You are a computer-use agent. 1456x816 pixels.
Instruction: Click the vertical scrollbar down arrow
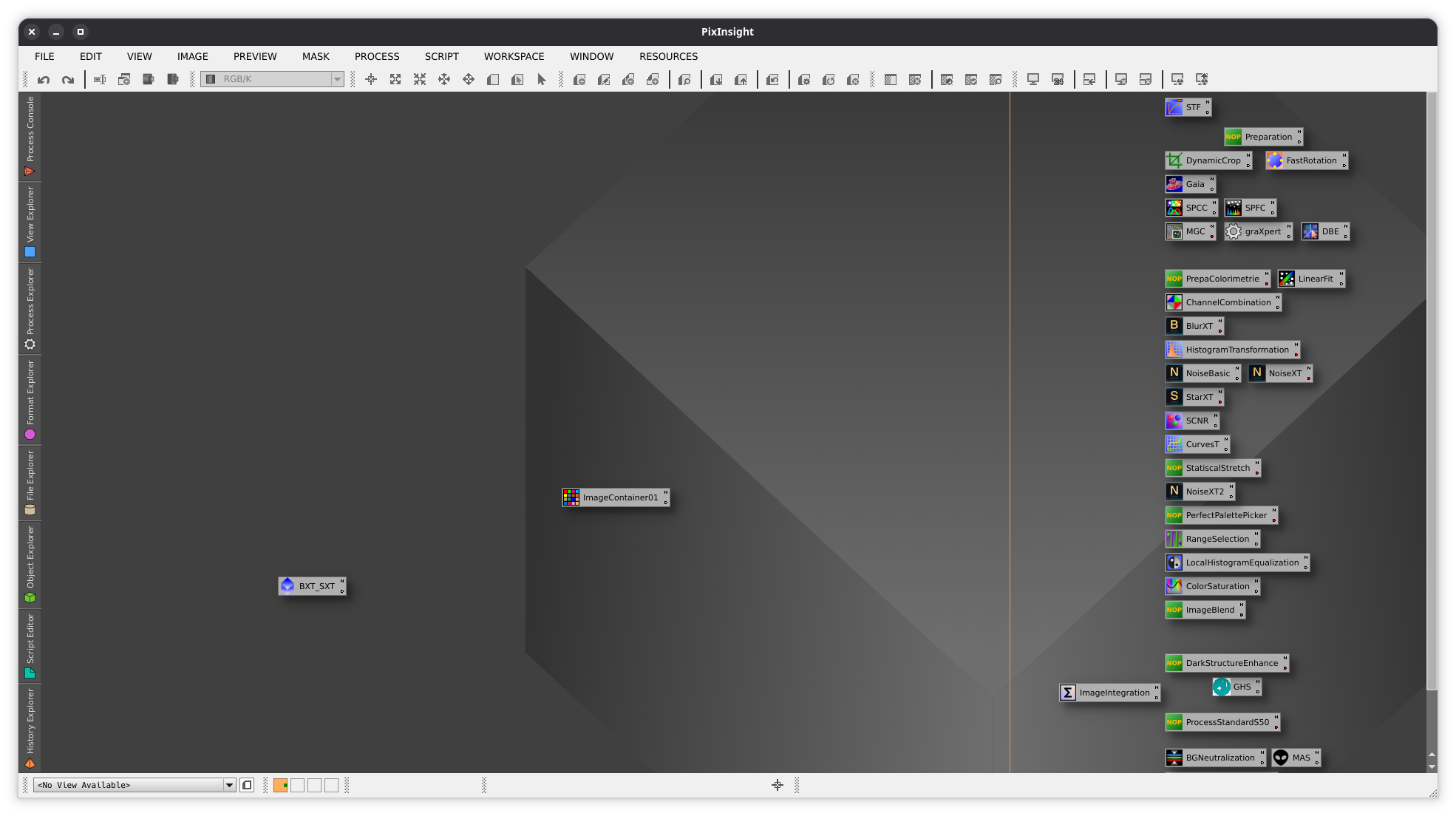pyautogui.click(x=1432, y=767)
